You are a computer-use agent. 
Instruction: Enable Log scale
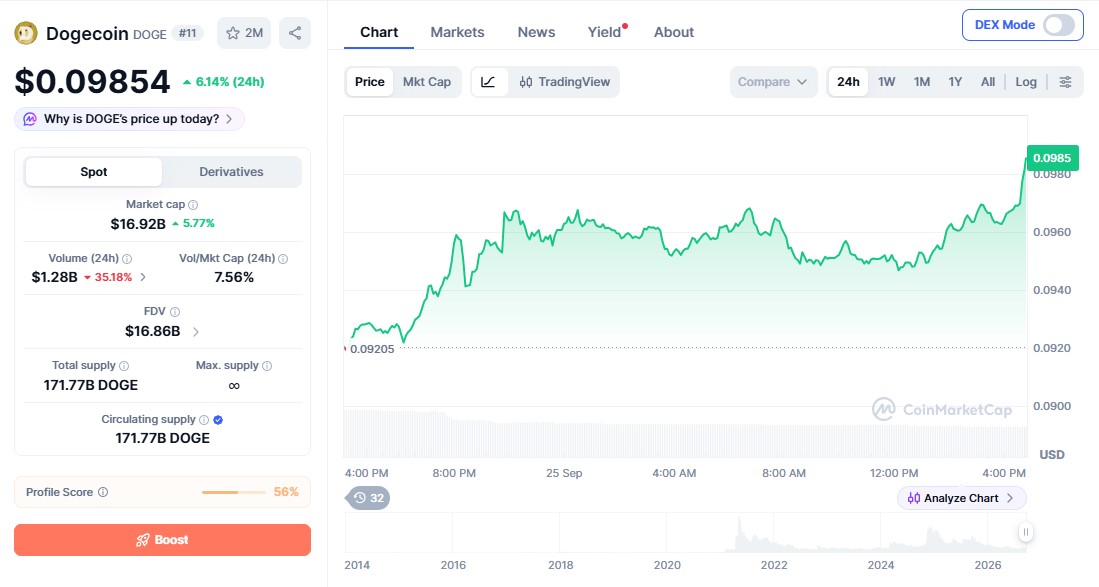(1026, 82)
